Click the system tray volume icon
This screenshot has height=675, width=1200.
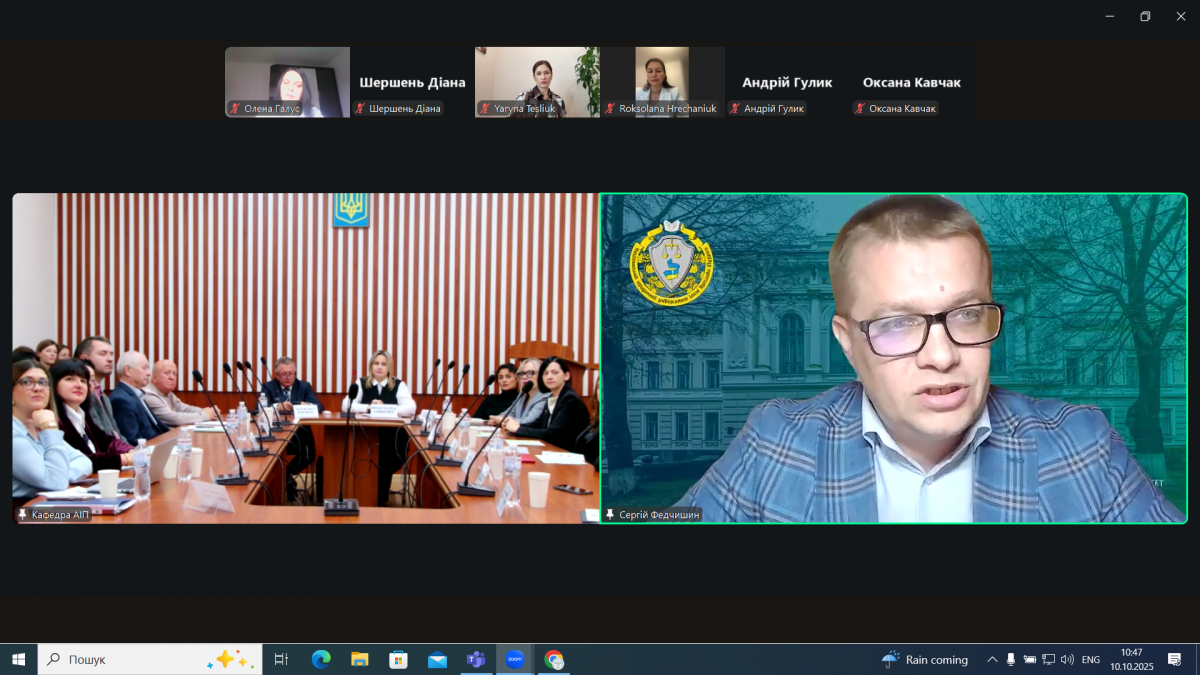click(1067, 659)
